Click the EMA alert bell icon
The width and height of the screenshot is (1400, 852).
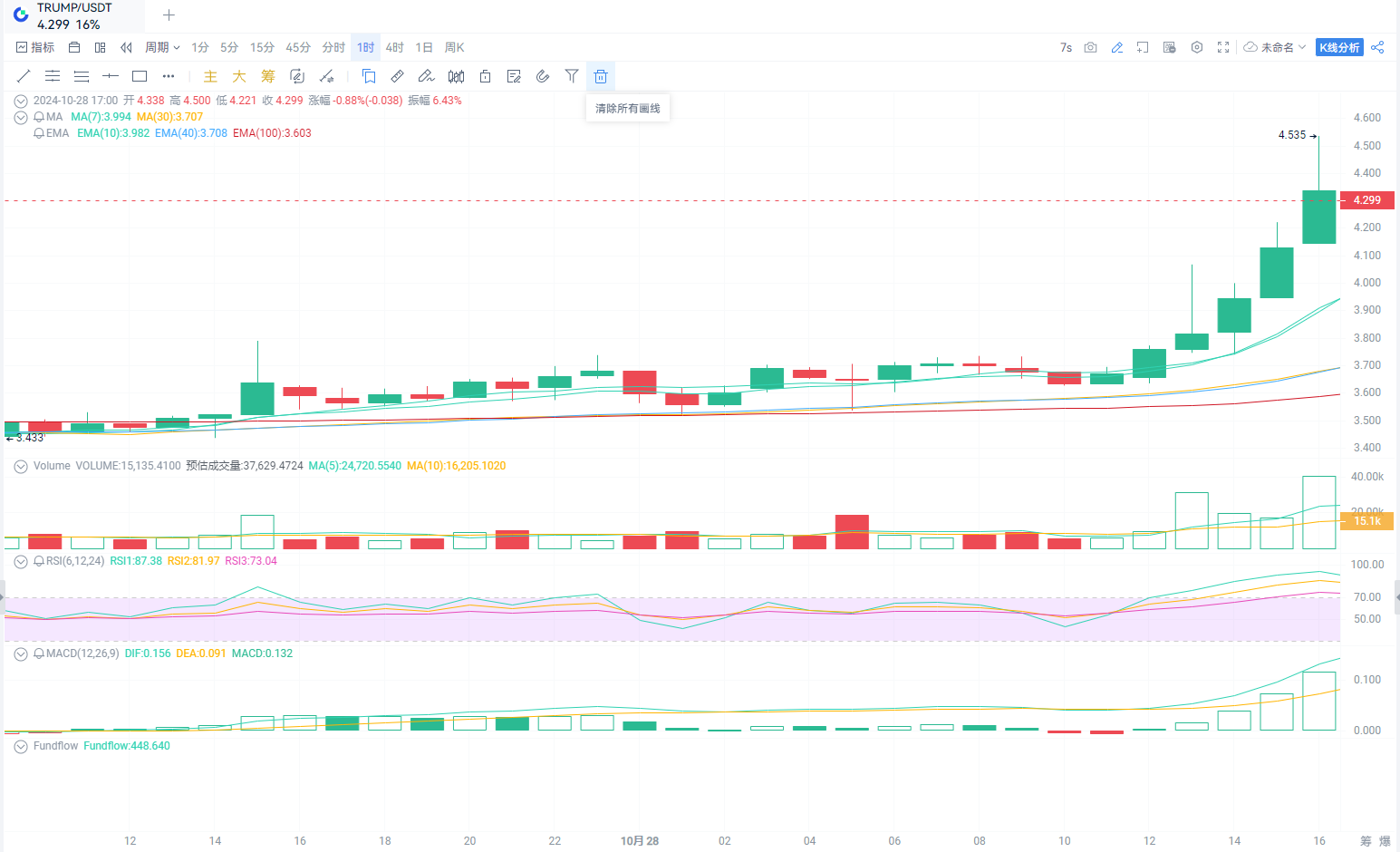coord(39,133)
